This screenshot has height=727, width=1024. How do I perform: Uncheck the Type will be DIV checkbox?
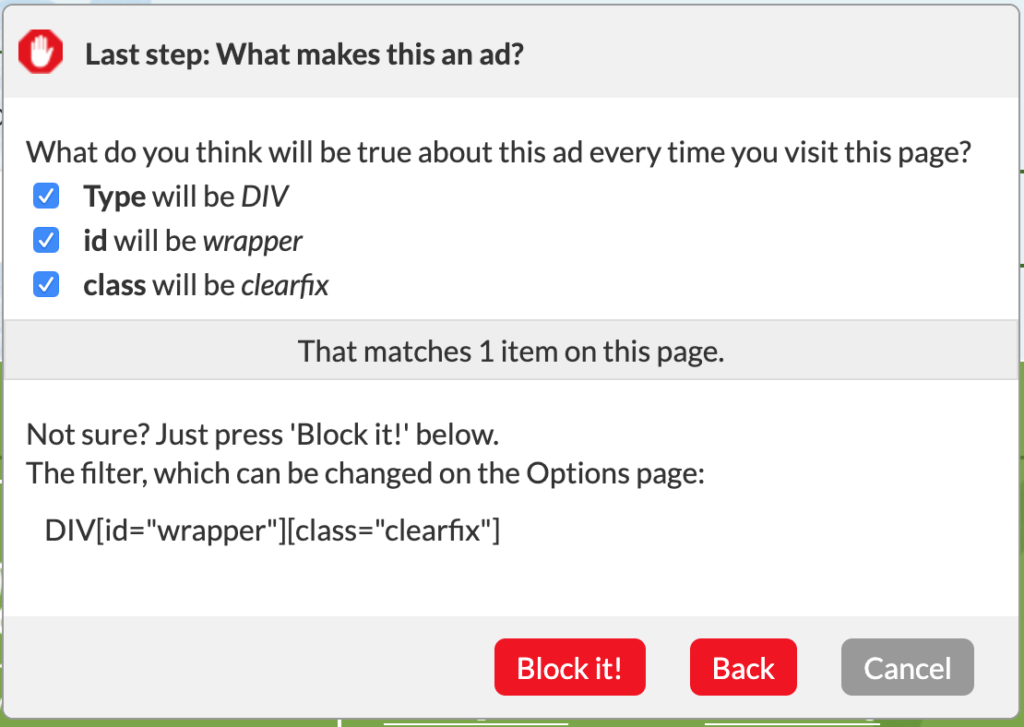(x=46, y=196)
